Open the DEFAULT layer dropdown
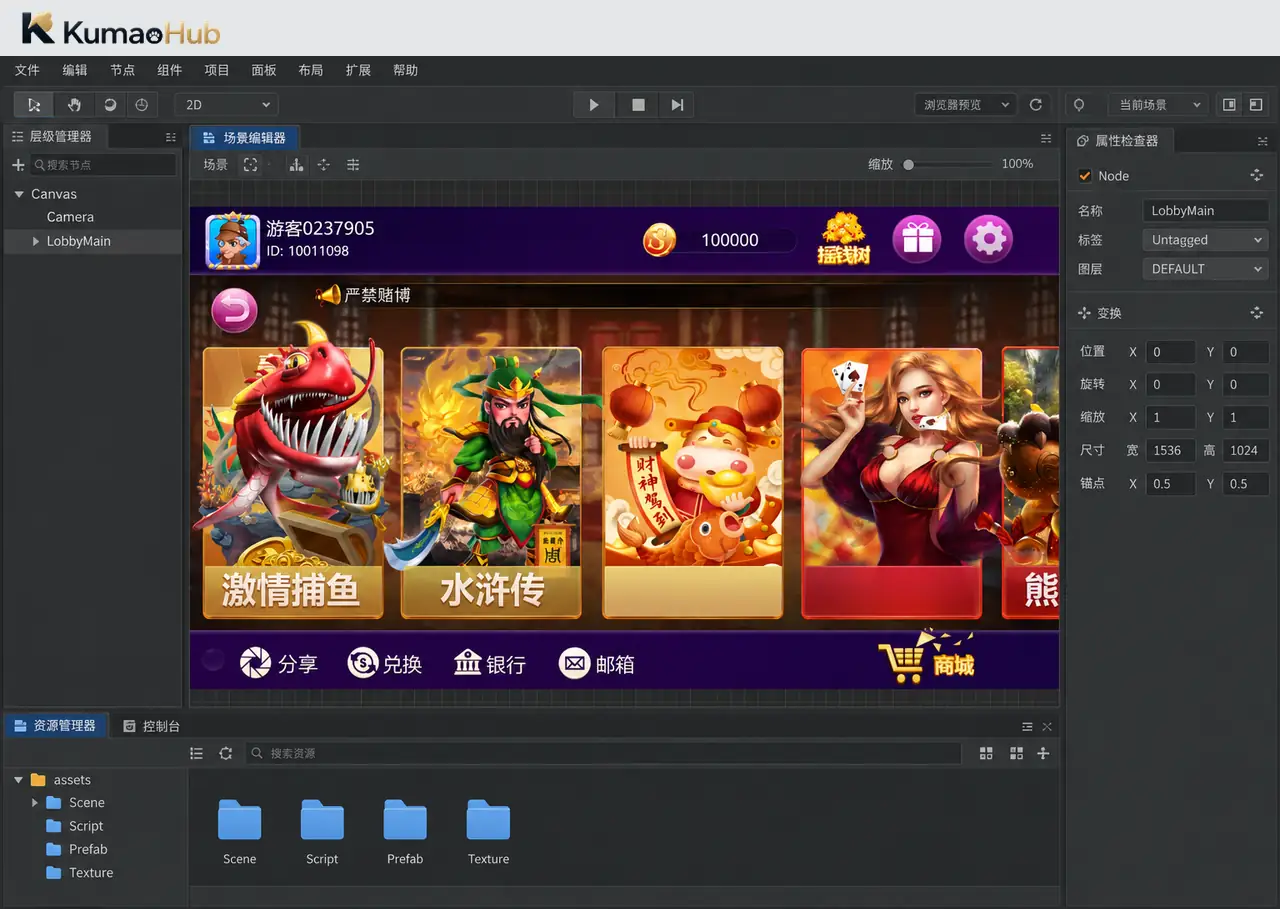This screenshot has width=1280, height=909. pos(1205,269)
